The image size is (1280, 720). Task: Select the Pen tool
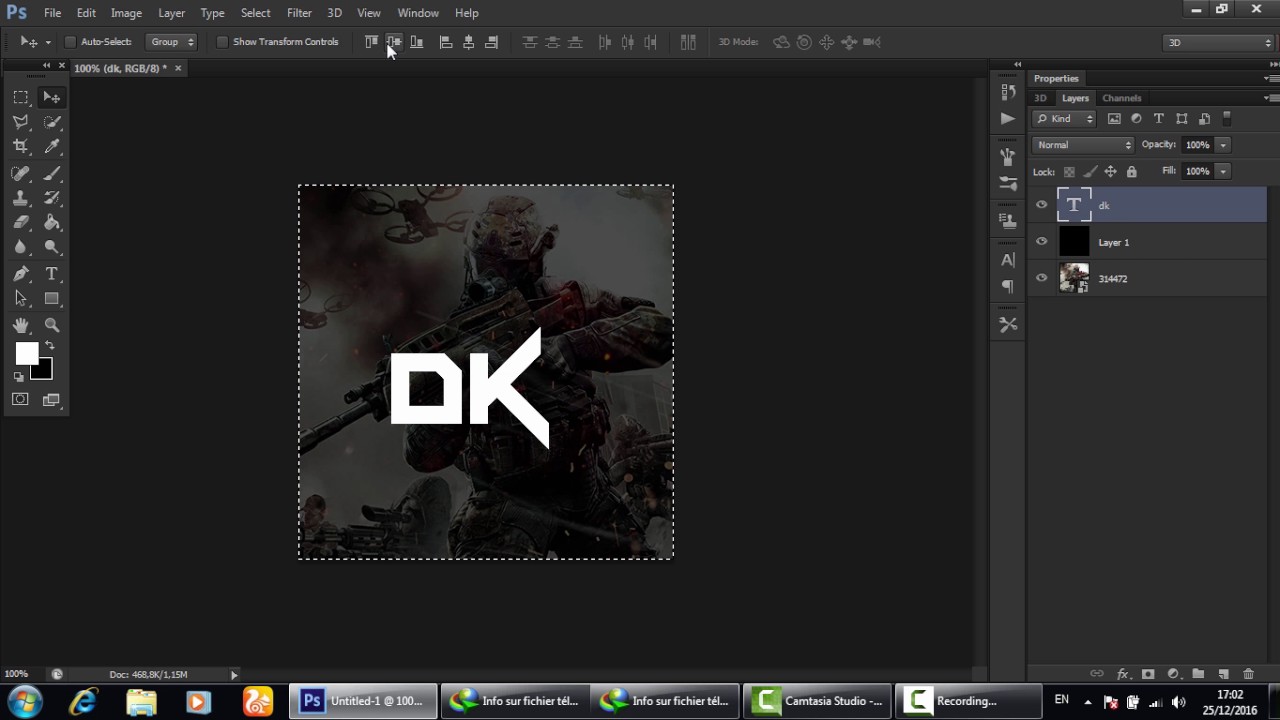20,273
